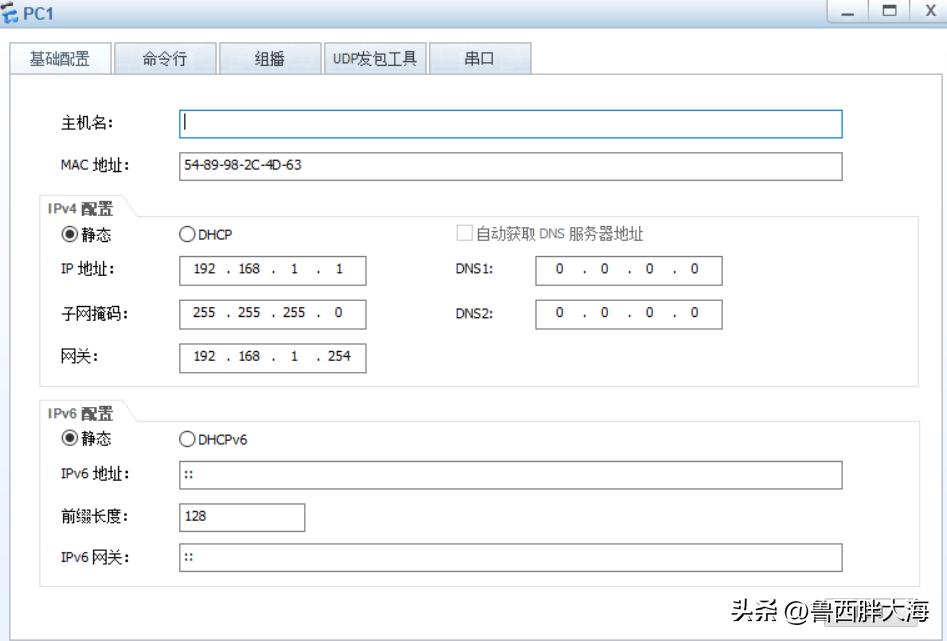Open the UDP发包工具 tab

click(374, 59)
